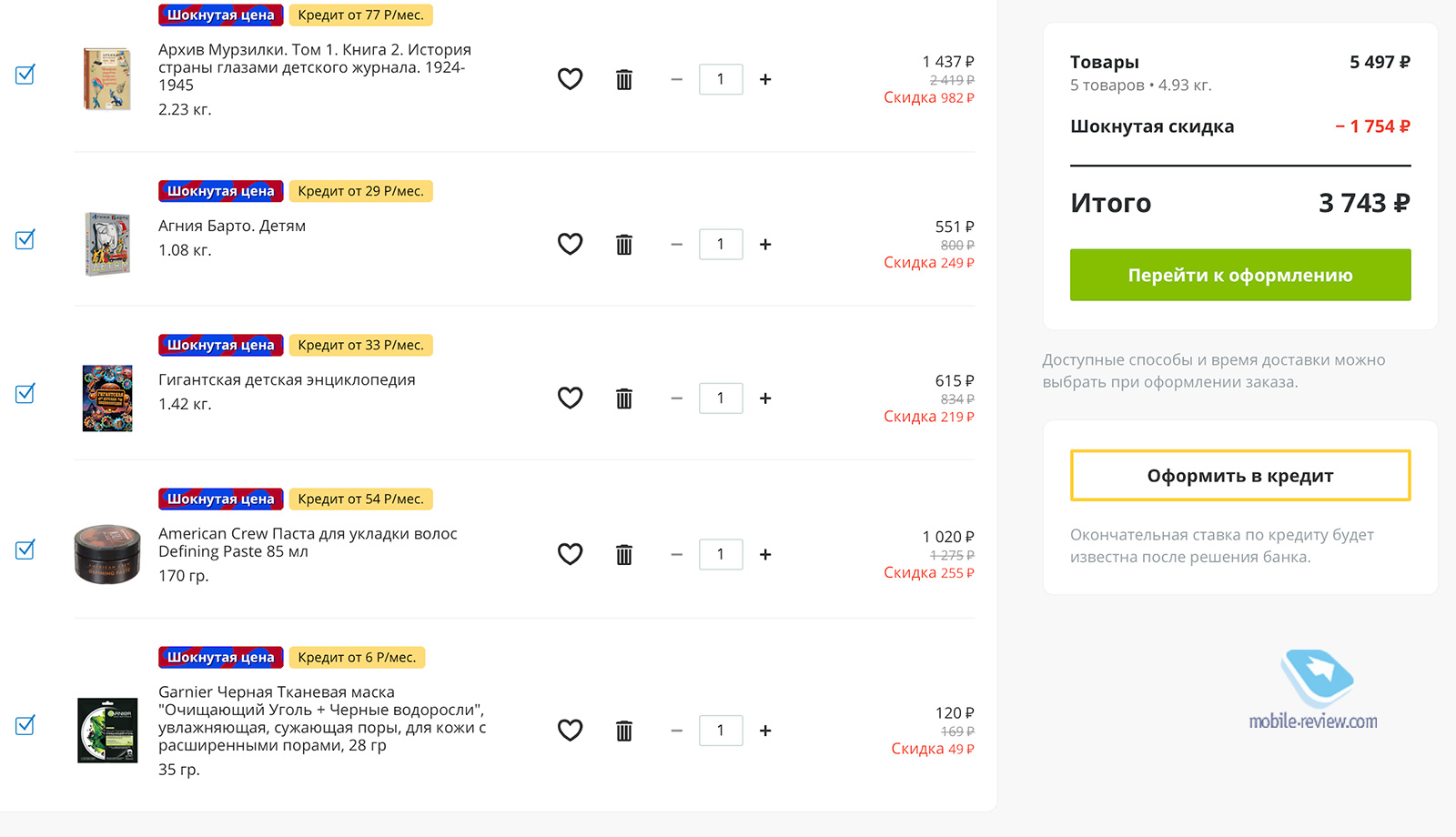Delete Агния Барто. Детям from cart
This screenshot has width=1456, height=837.
coord(624,244)
